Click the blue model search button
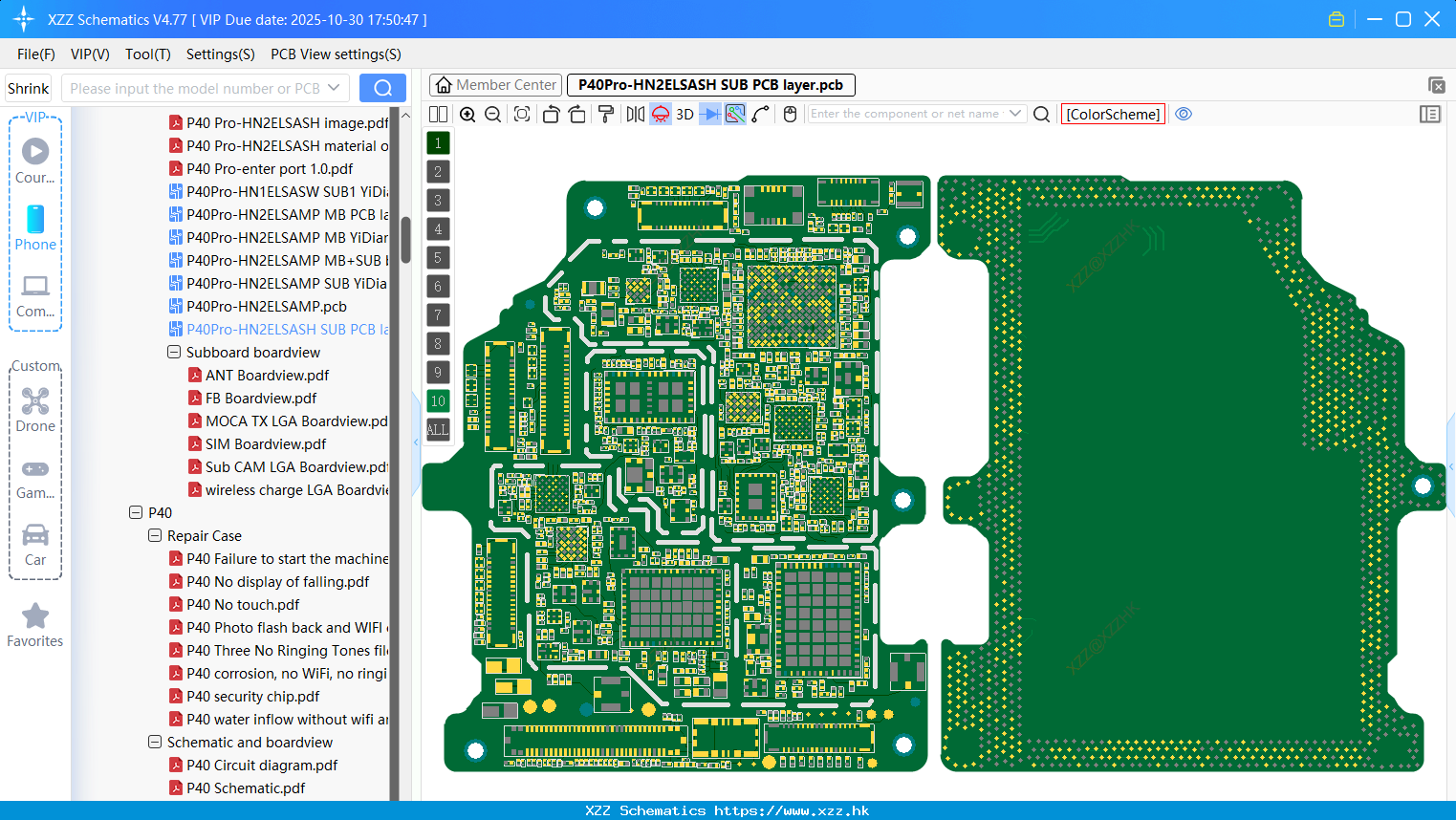The image size is (1456, 820). [x=382, y=88]
